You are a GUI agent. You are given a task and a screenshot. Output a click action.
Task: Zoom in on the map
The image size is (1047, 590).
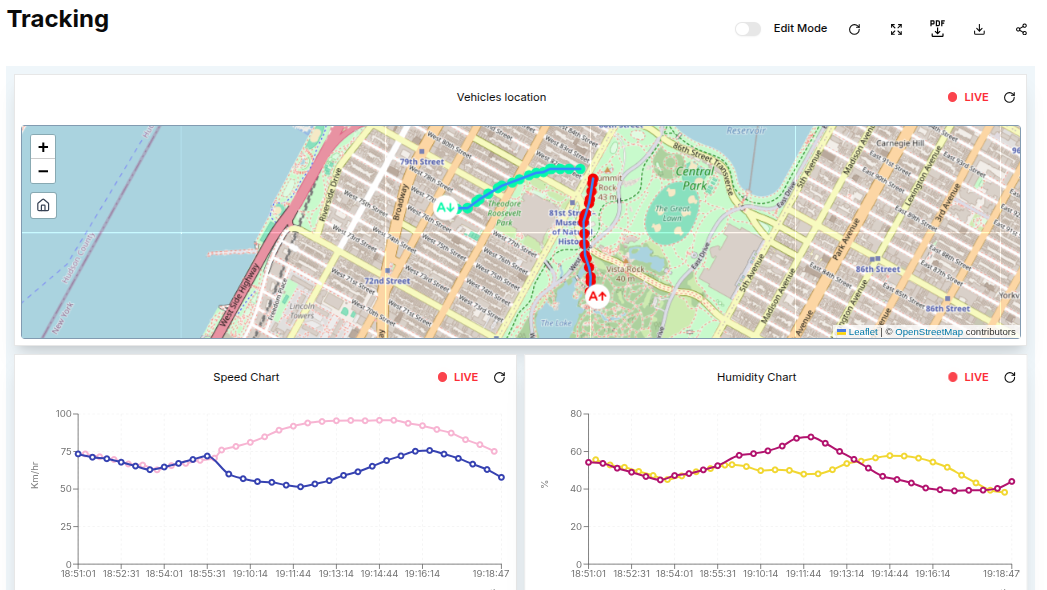coord(43,147)
